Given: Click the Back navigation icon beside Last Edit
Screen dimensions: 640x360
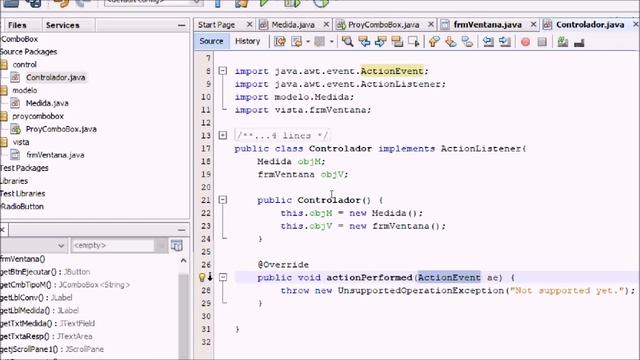Looking at the screenshot, I should (x=297, y=42).
